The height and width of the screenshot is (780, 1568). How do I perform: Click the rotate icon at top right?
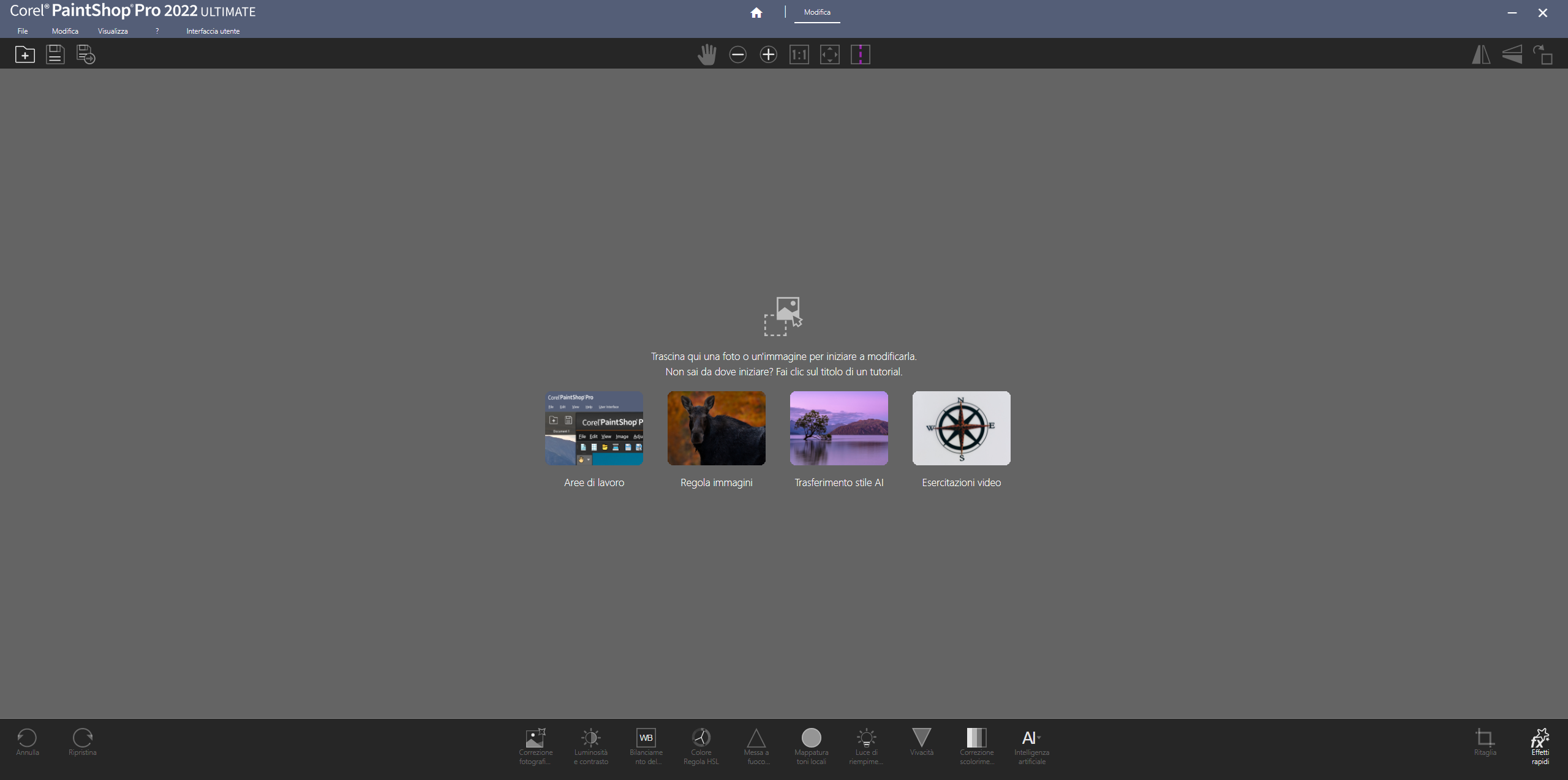[1542, 54]
